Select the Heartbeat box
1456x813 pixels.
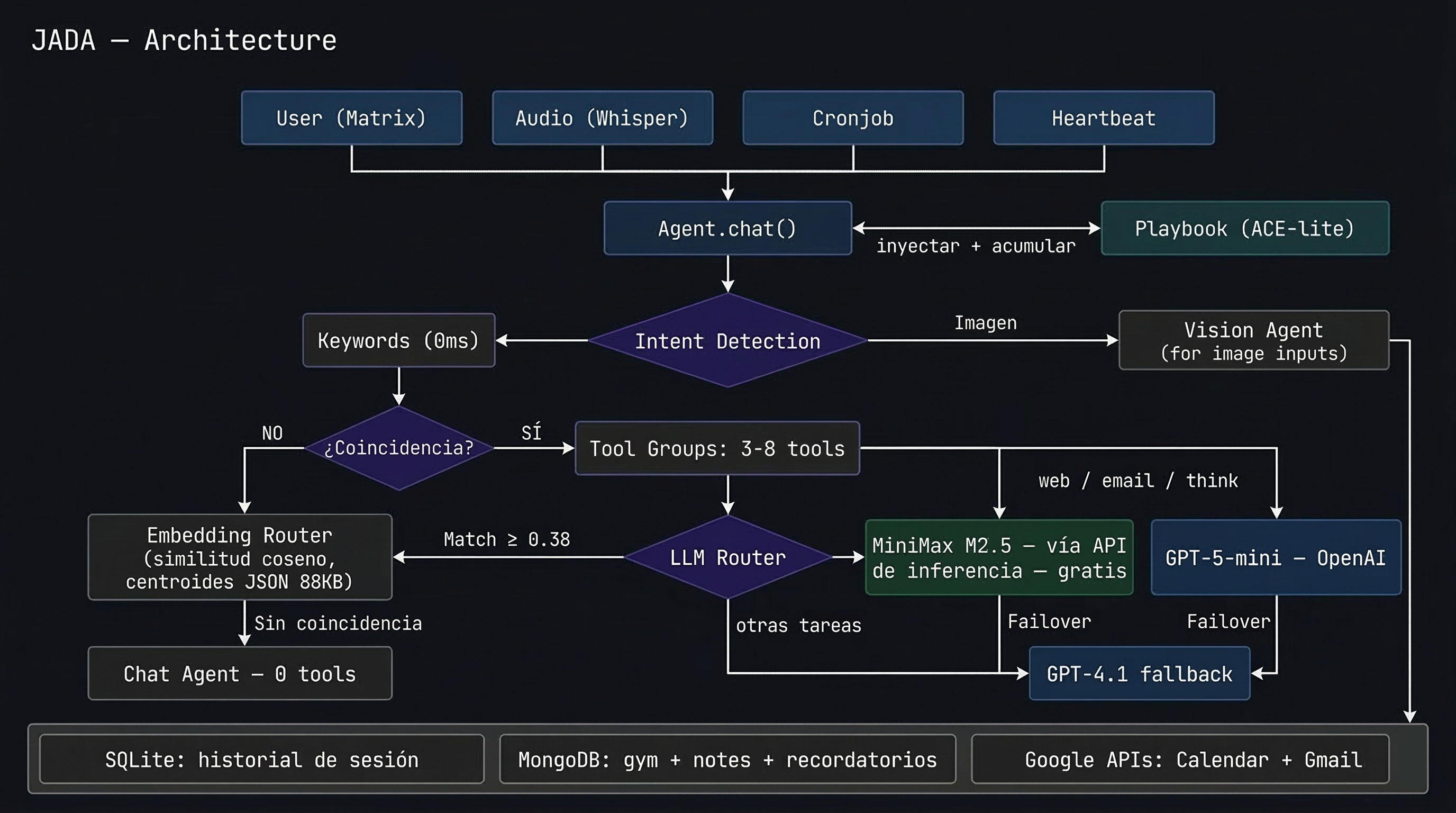[1103, 118]
